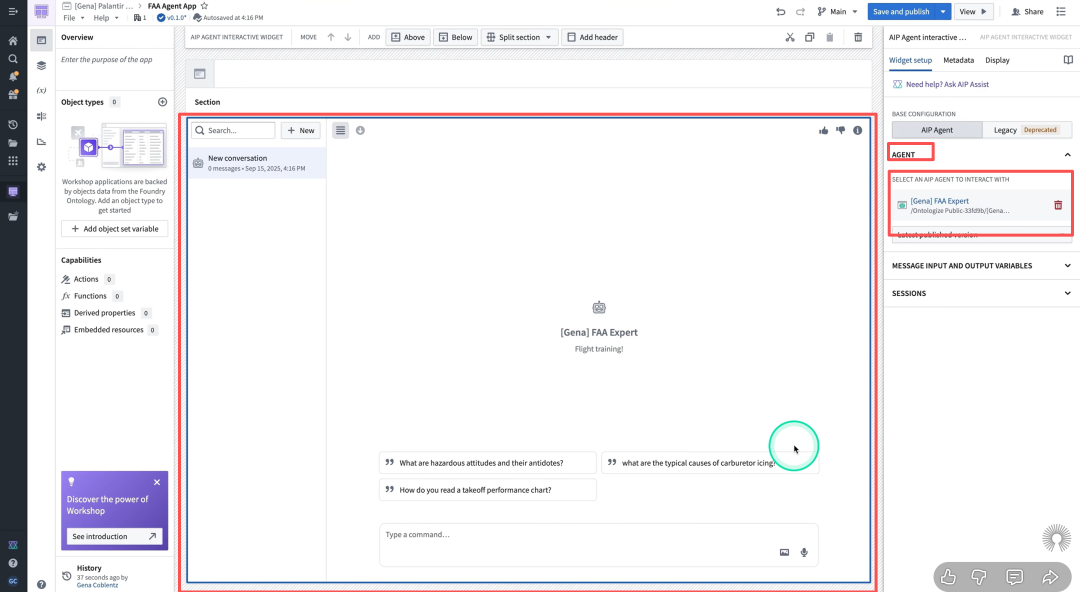This screenshot has width=1080, height=592.
Task: Click the View button
Action: (973, 12)
